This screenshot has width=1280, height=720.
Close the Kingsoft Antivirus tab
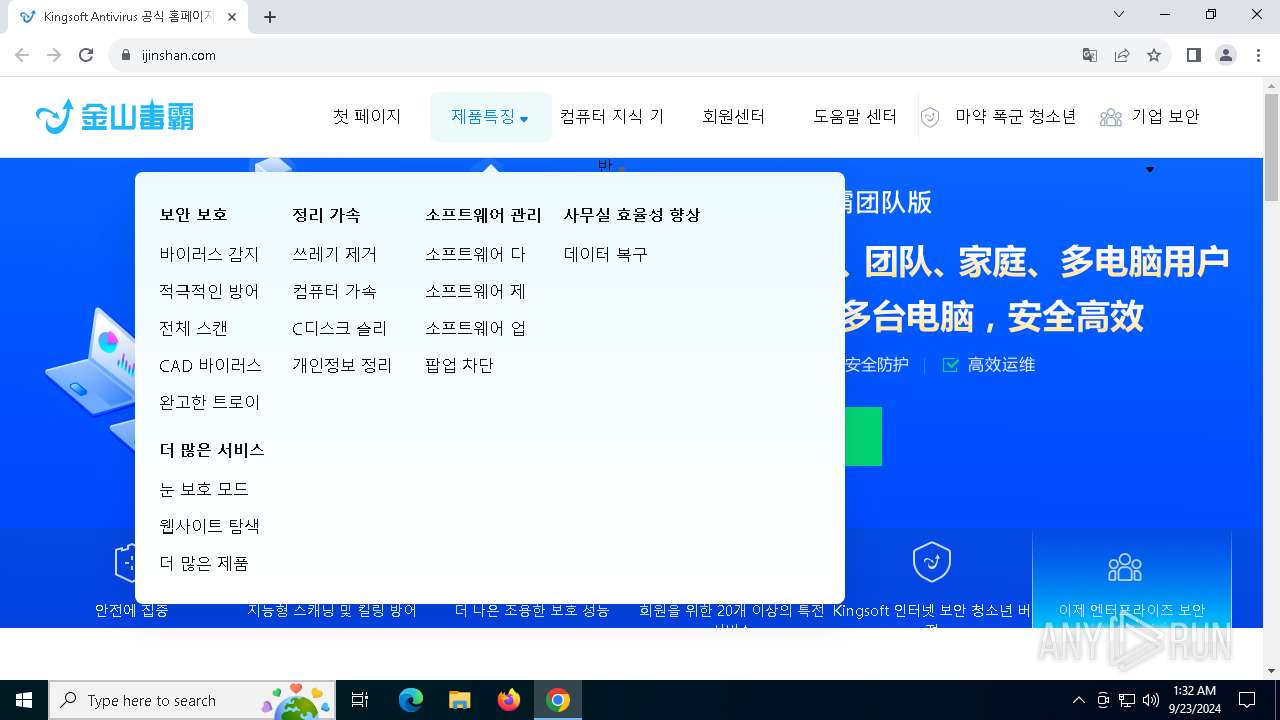pyautogui.click(x=232, y=17)
